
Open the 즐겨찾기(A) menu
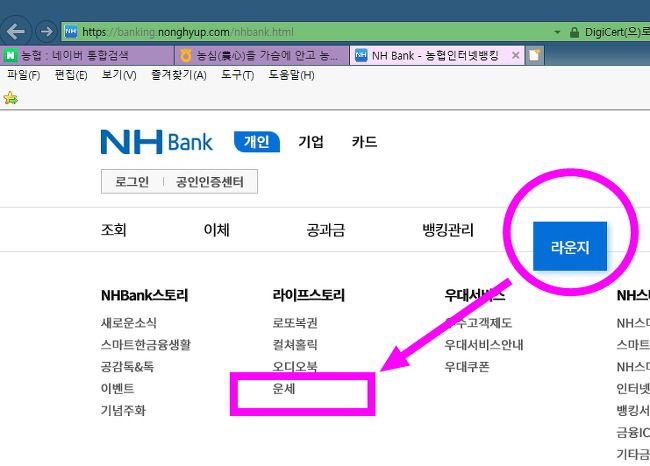(179, 75)
